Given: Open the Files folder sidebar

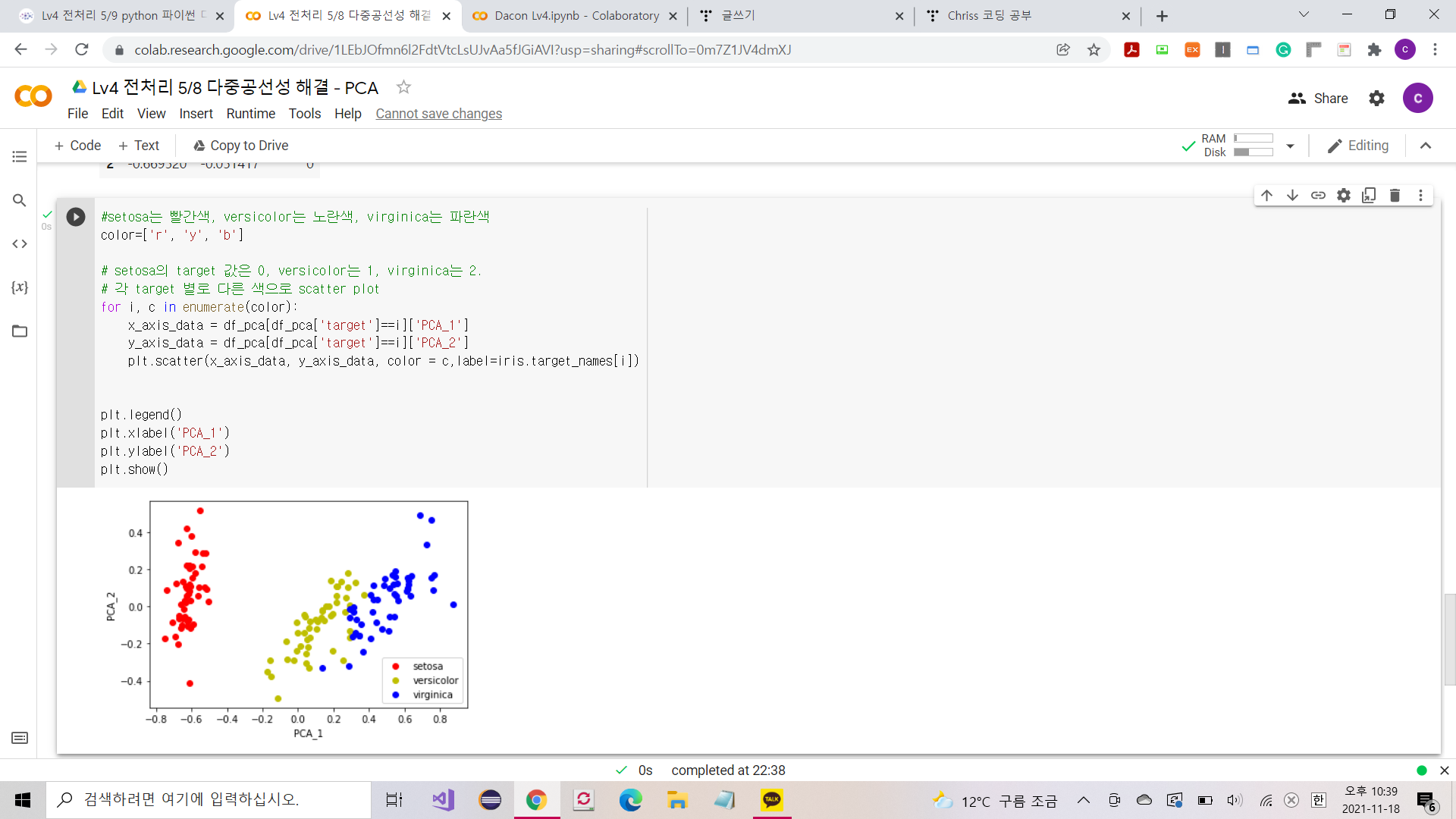Looking at the screenshot, I should click(x=20, y=331).
